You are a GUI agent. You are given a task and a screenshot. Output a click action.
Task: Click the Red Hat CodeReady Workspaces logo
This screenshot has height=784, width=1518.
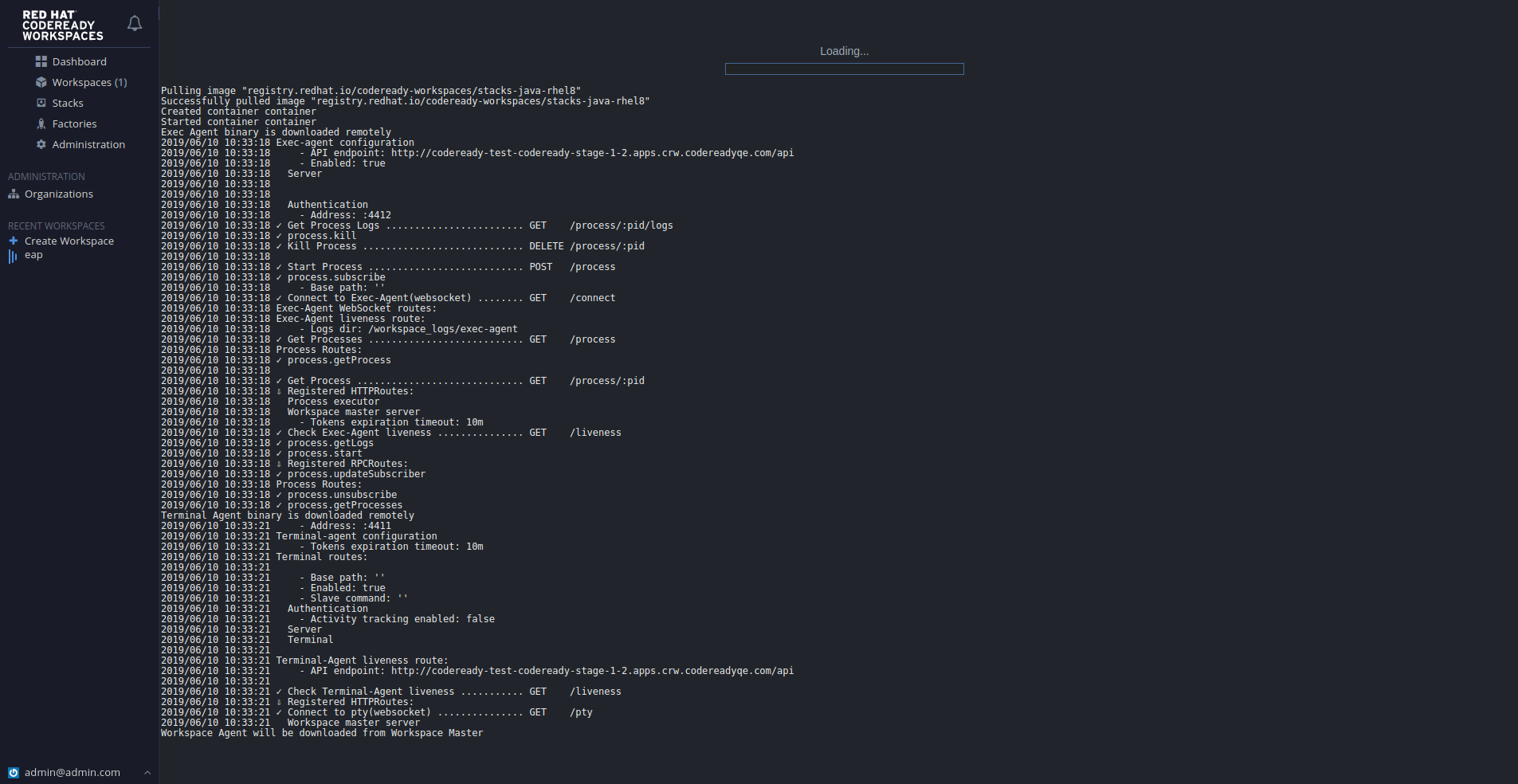click(63, 25)
